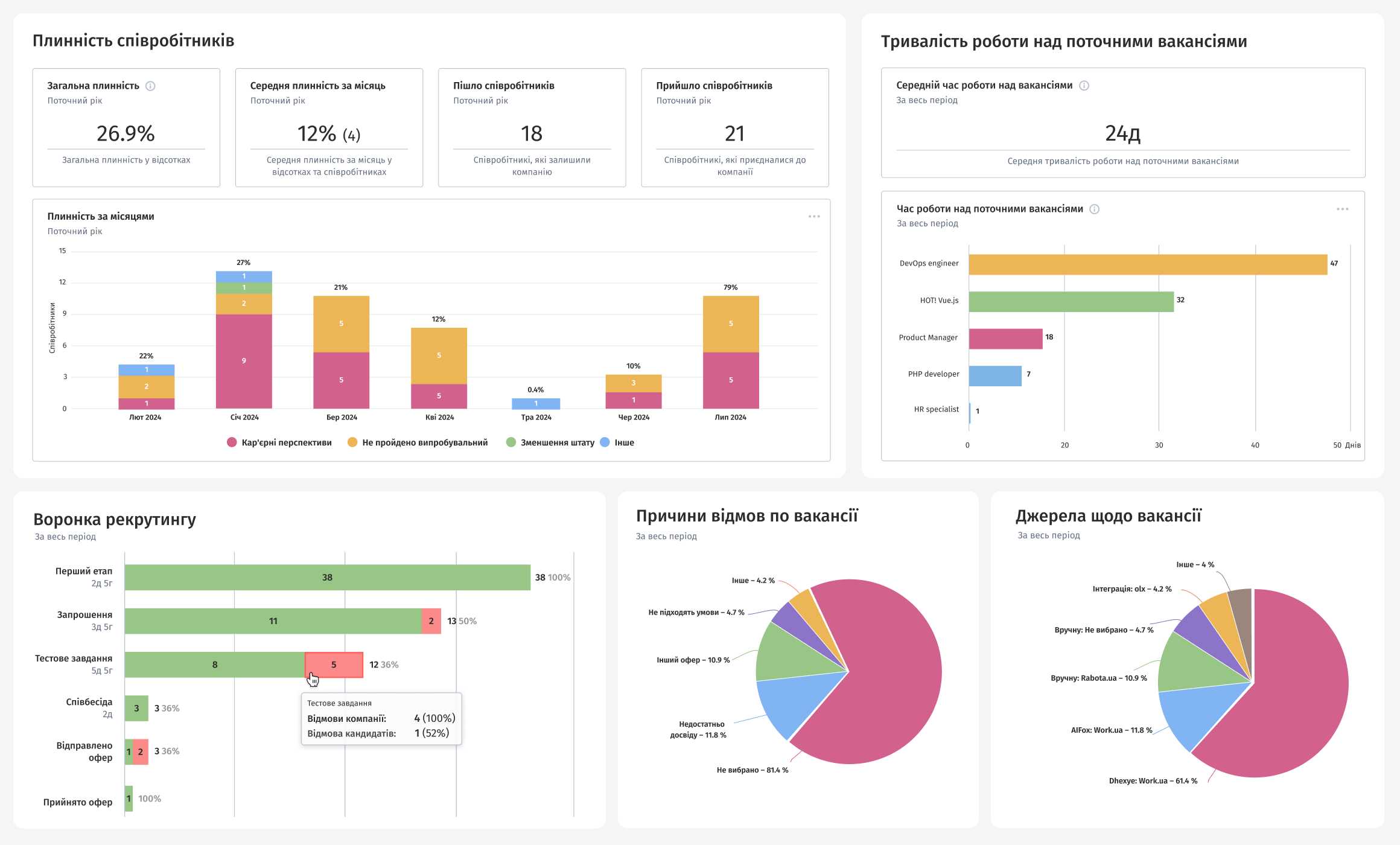The width and height of the screenshot is (1400, 845).
Task: Click red 2 segment in Запрошення bar
Action: point(431,621)
